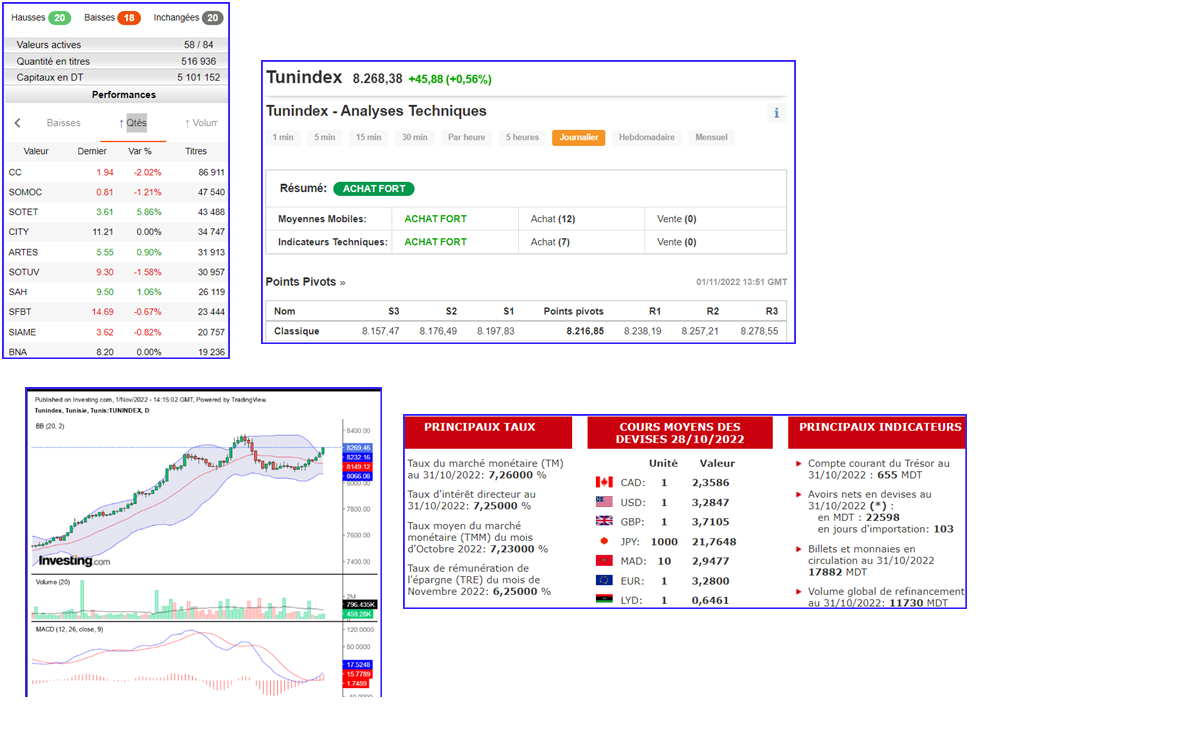This screenshot has width=1200, height=746.
Task: Expand Compte courant du Trésor indicator arrow
Action: tap(798, 464)
